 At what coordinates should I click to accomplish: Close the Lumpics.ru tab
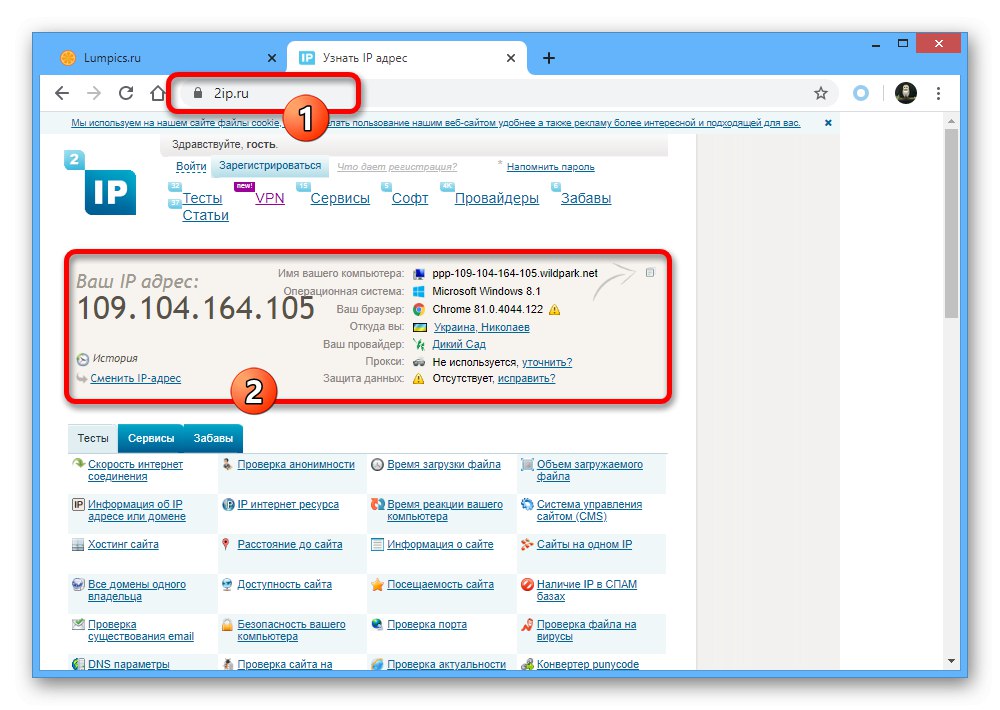tap(272, 58)
